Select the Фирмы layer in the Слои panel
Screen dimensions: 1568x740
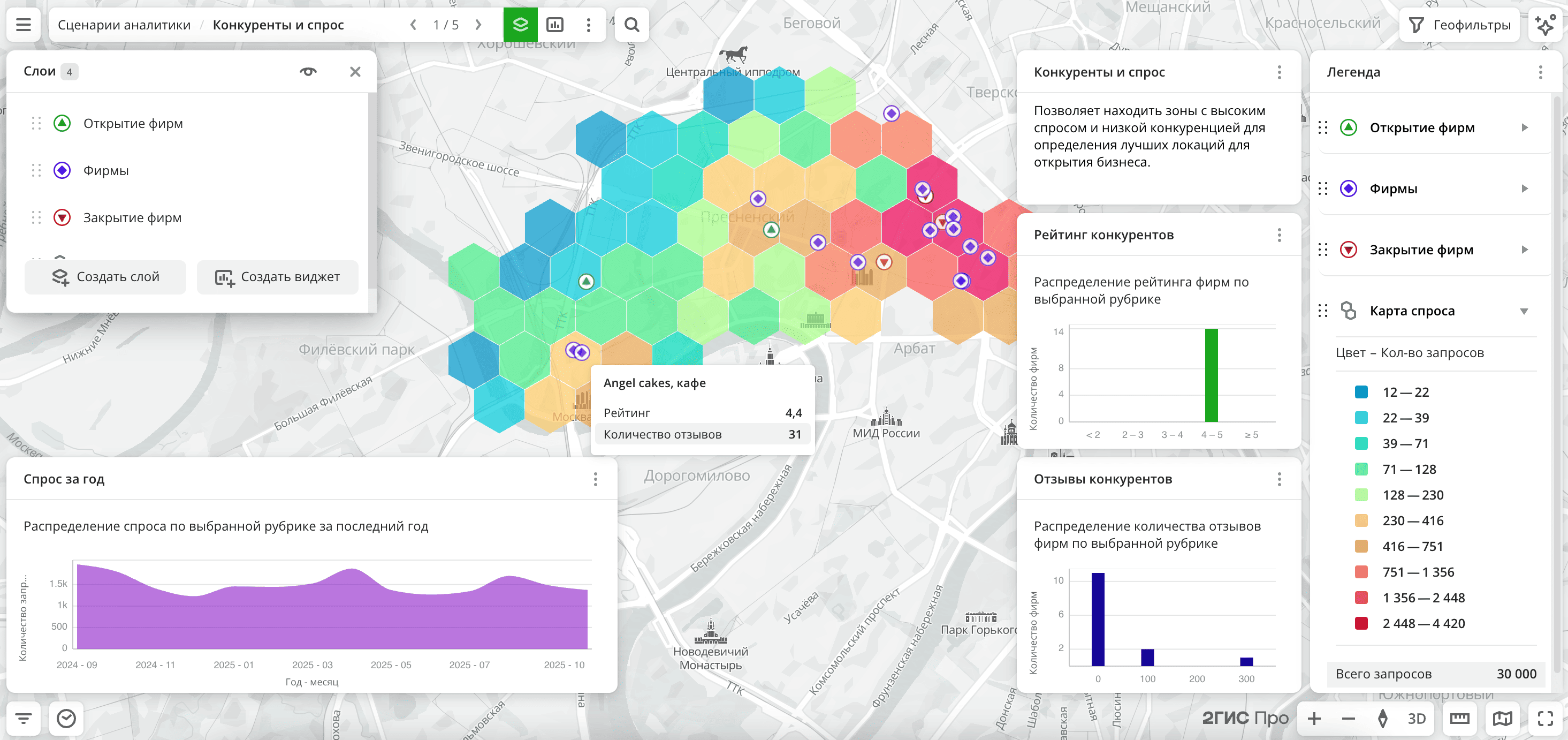click(x=106, y=170)
